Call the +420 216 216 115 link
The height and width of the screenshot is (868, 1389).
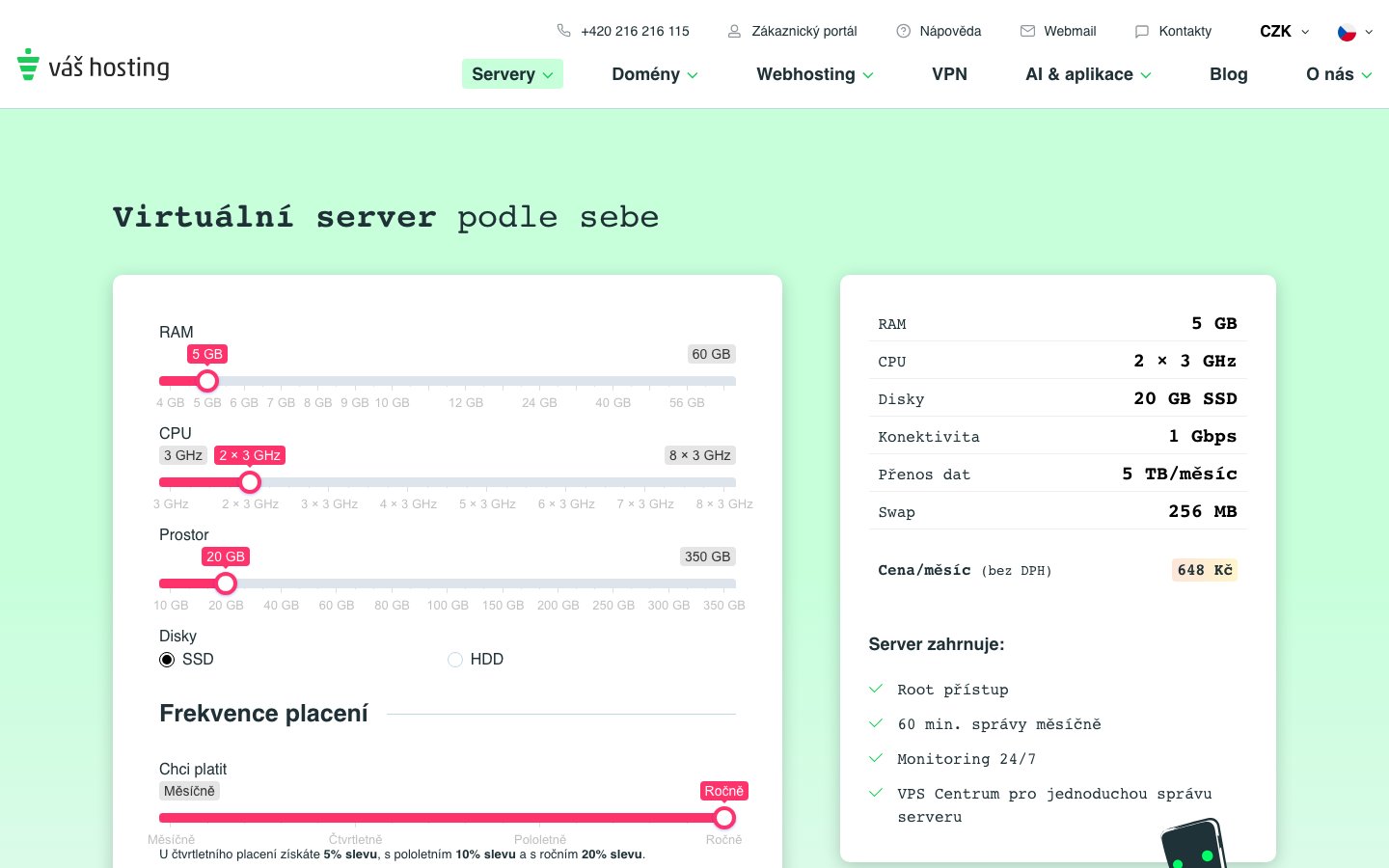pos(635,31)
